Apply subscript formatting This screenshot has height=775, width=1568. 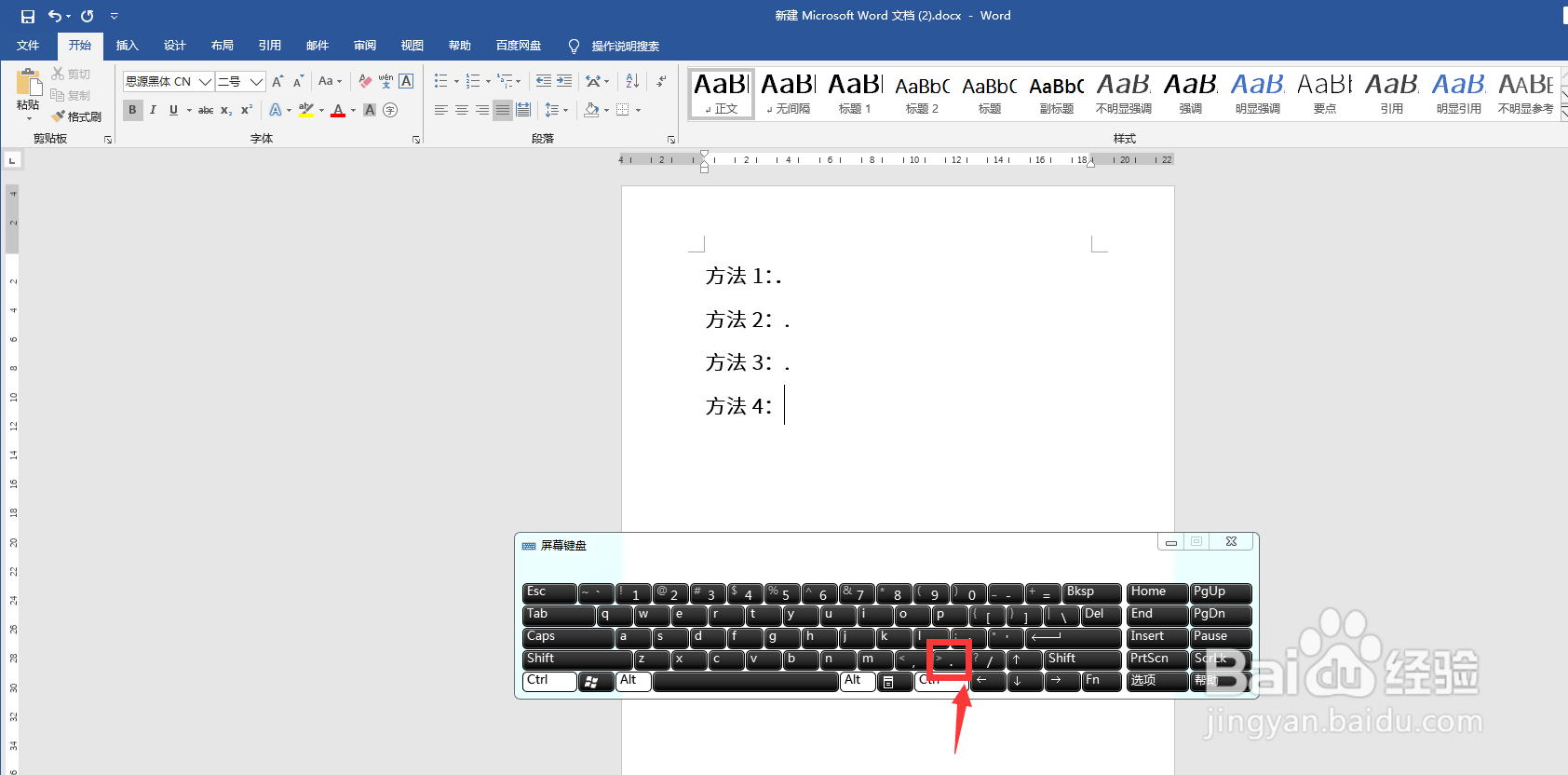(x=226, y=110)
